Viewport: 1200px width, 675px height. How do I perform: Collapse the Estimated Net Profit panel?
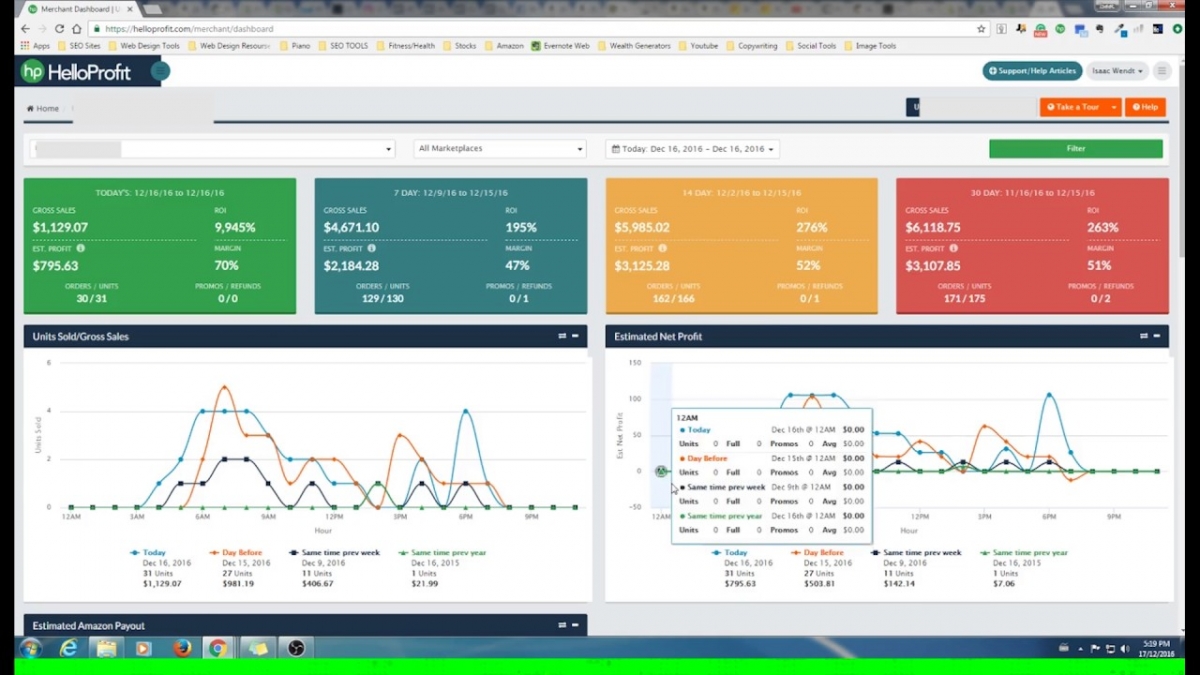[x=1157, y=337]
